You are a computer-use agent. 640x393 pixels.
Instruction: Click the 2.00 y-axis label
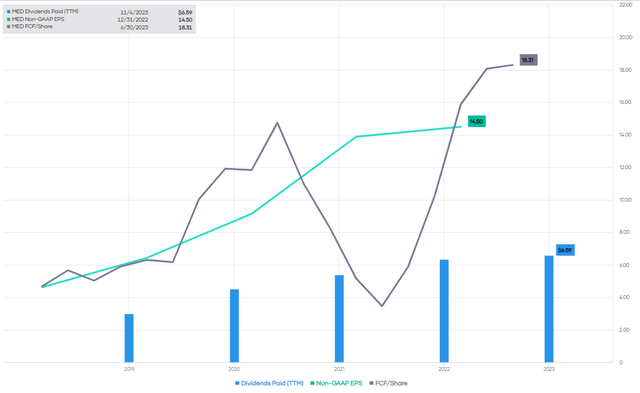(x=624, y=330)
